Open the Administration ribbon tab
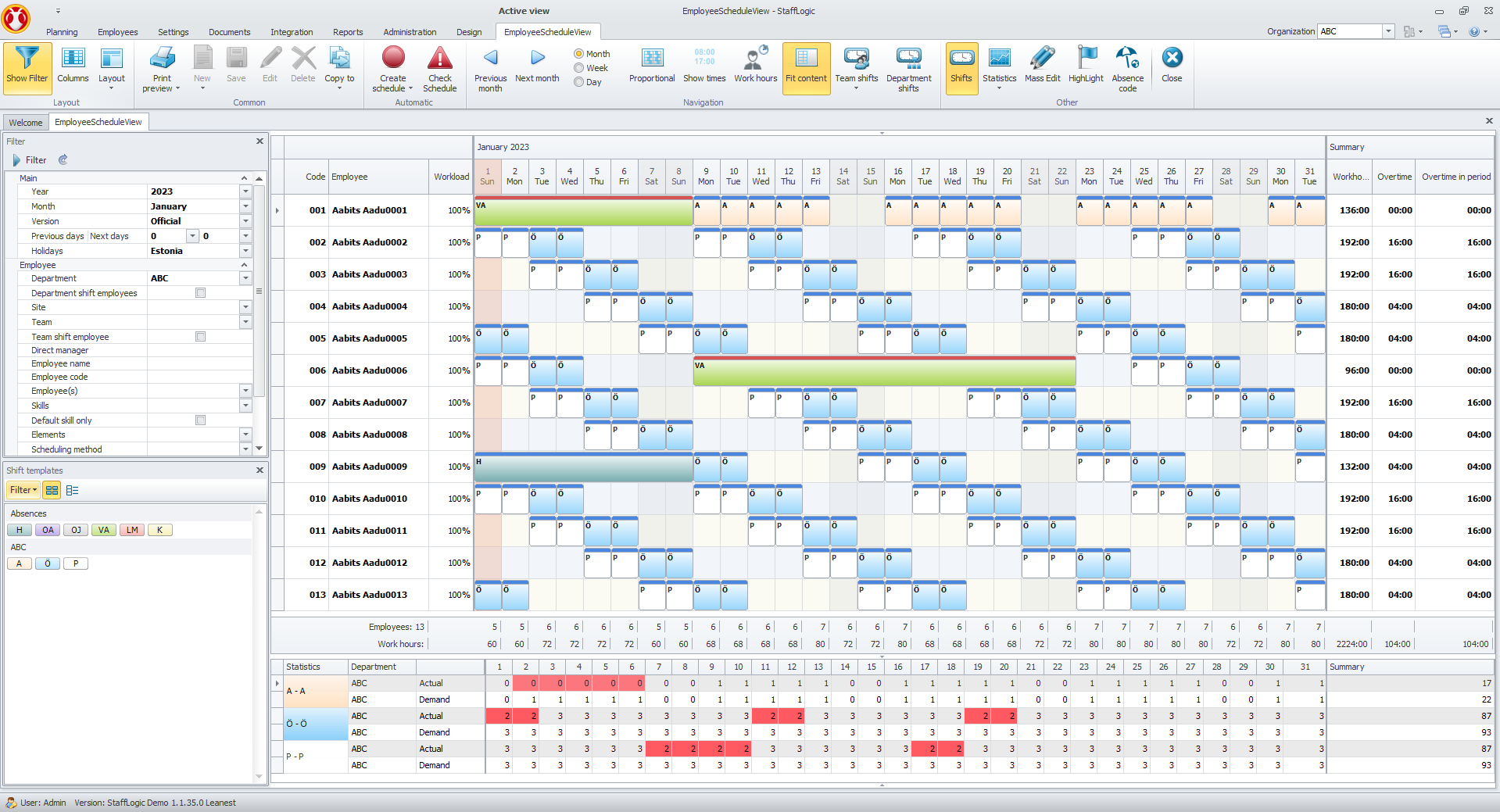 (x=410, y=32)
